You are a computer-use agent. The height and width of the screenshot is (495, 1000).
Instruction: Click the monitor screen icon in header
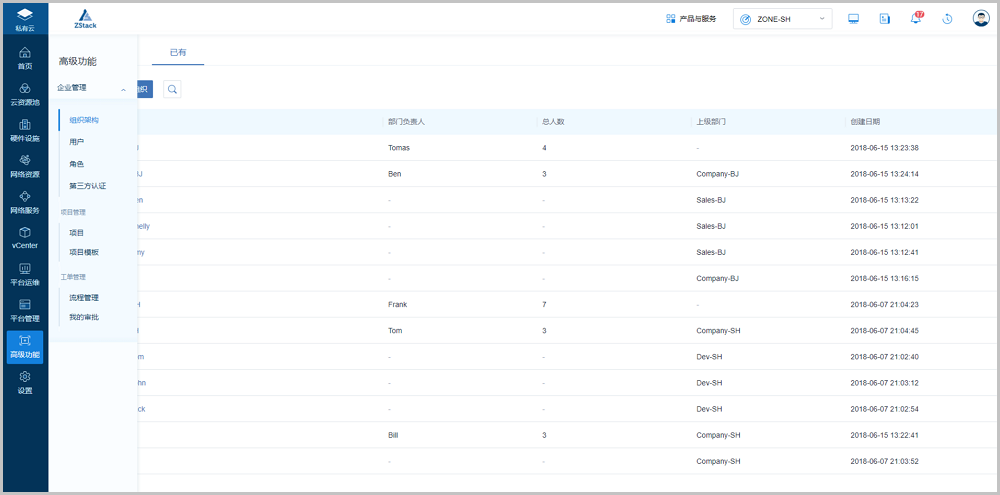853,19
